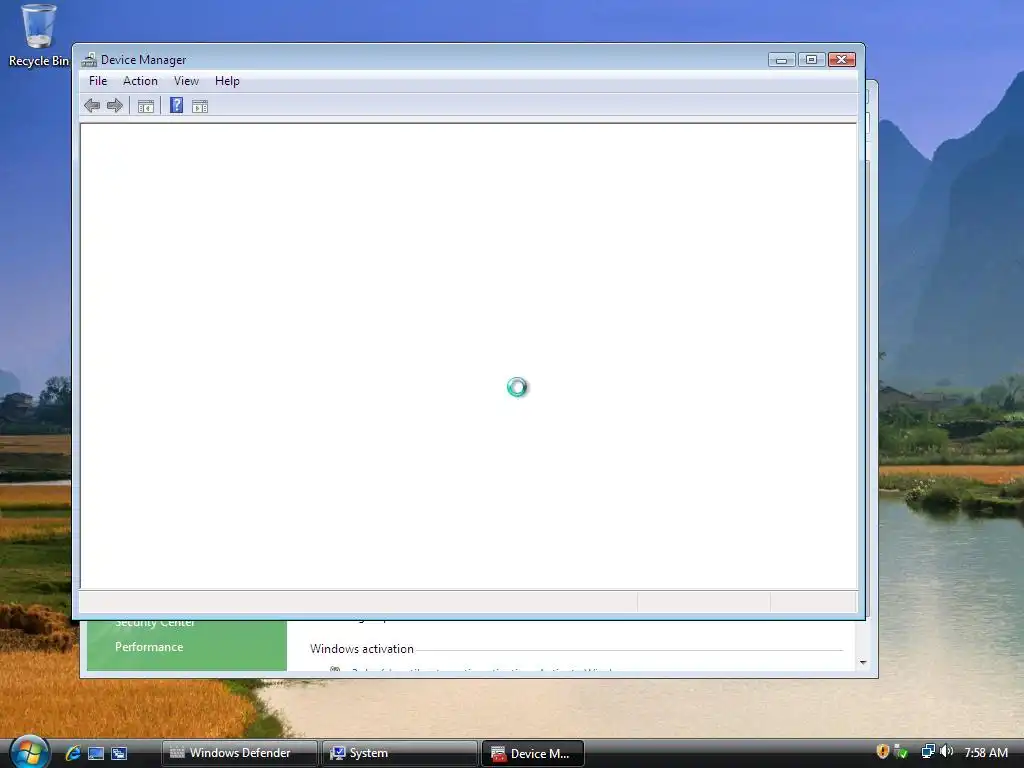Open the Windows Start orb
This screenshot has height=768, width=1024.
[x=29, y=752]
